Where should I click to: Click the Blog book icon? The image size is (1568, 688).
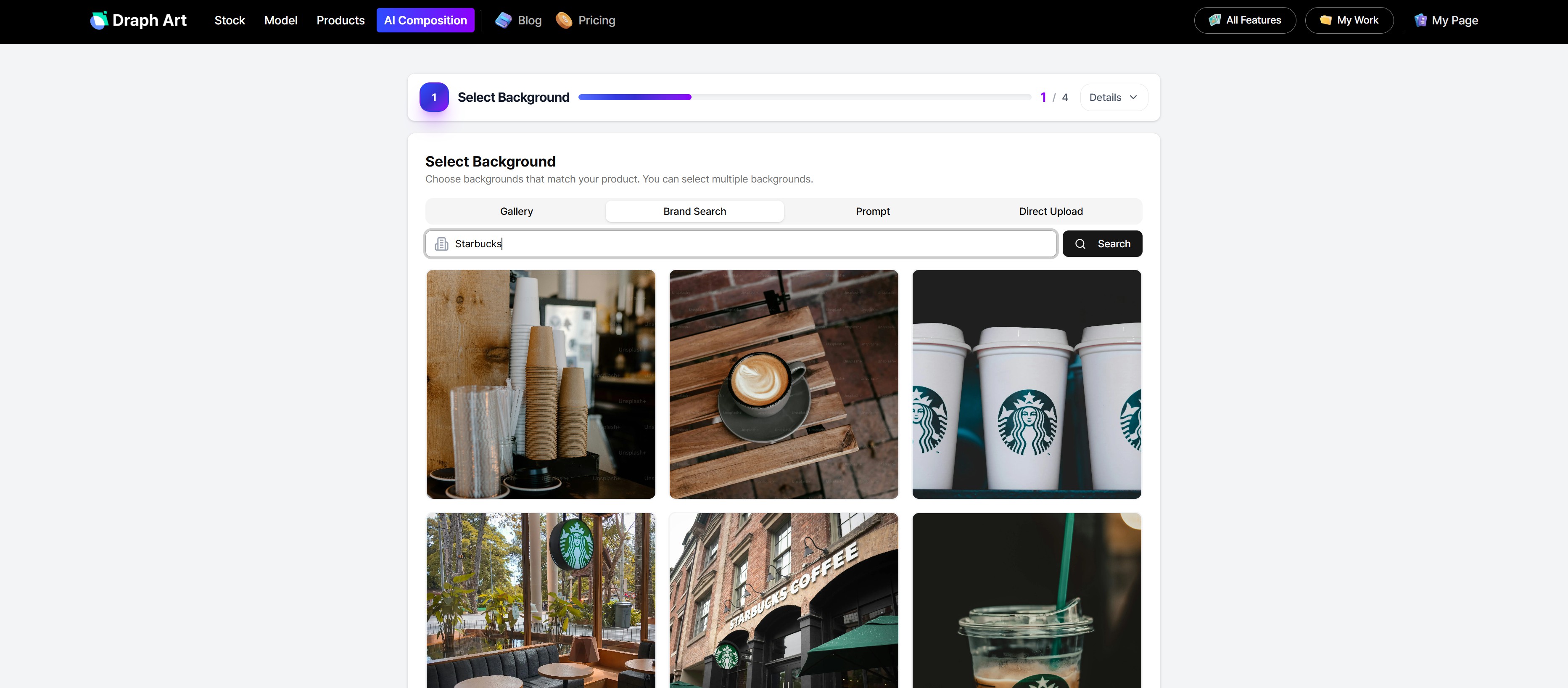tap(503, 21)
